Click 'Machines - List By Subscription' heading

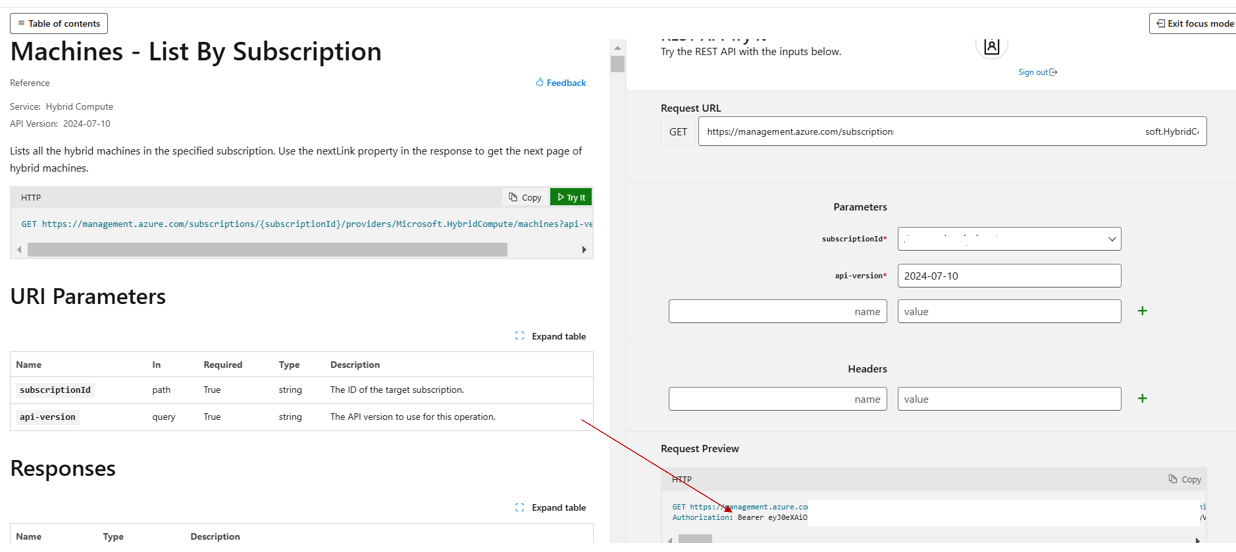click(x=196, y=51)
